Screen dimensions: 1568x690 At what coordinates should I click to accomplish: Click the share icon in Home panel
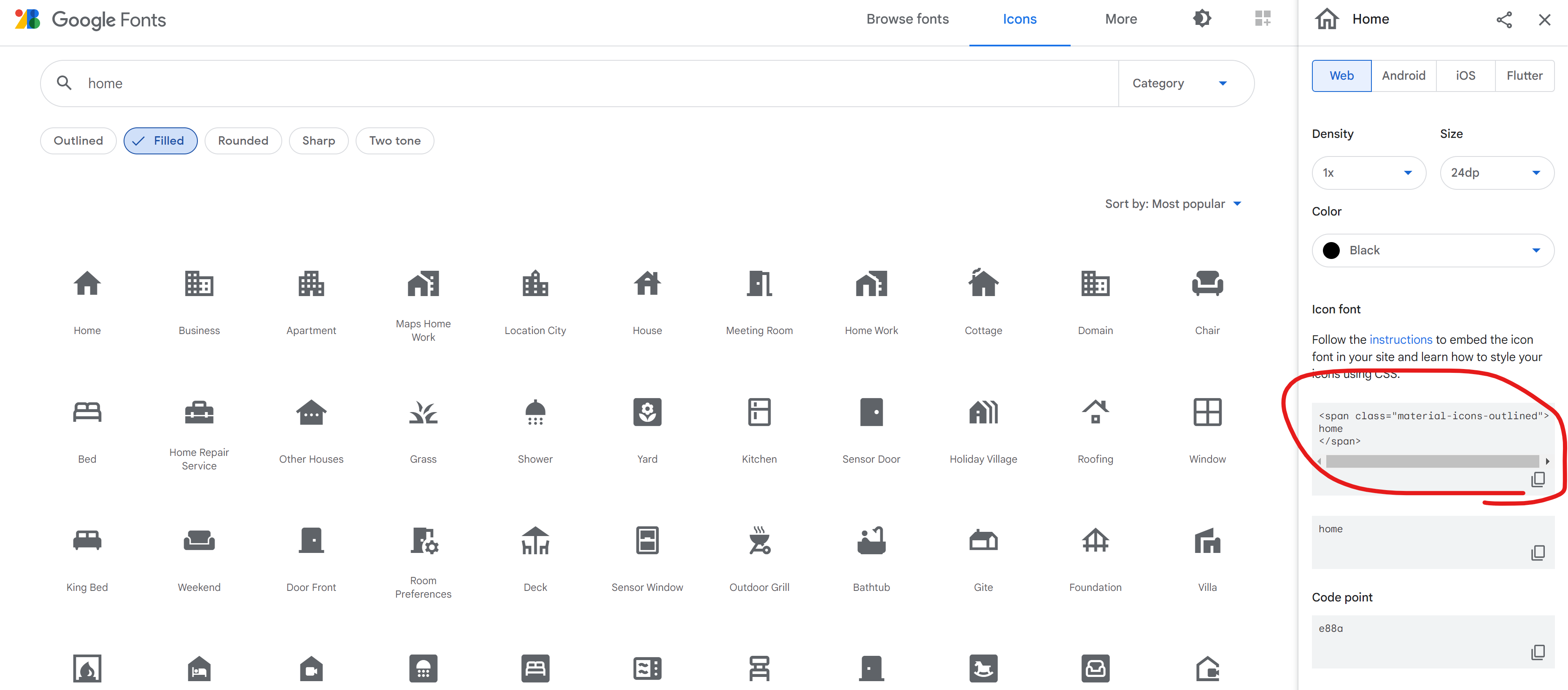tap(1503, 19)
